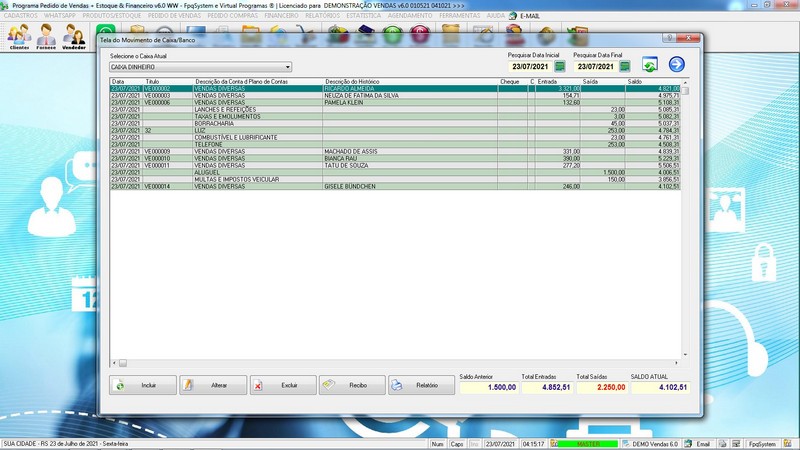The height and width of the screenshot is (450, 800).
Task: Select the BIANCA RAU row
Action: pyautogui.click(x=395, y=159)
